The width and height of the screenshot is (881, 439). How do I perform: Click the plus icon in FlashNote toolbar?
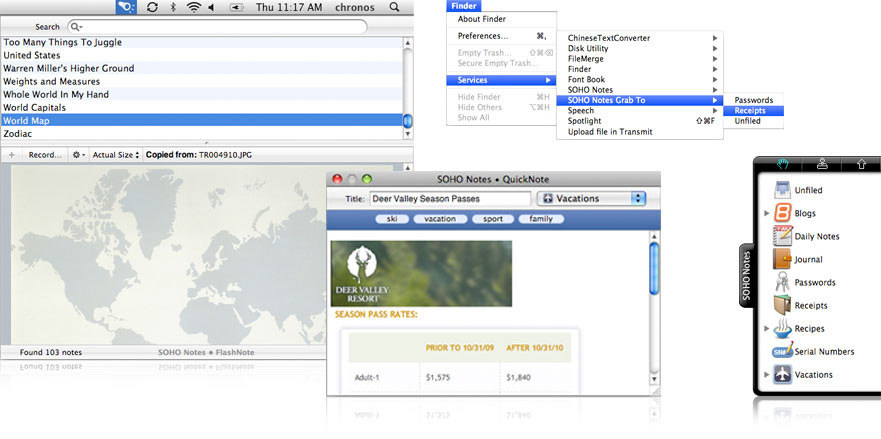[x=12, y=155]
